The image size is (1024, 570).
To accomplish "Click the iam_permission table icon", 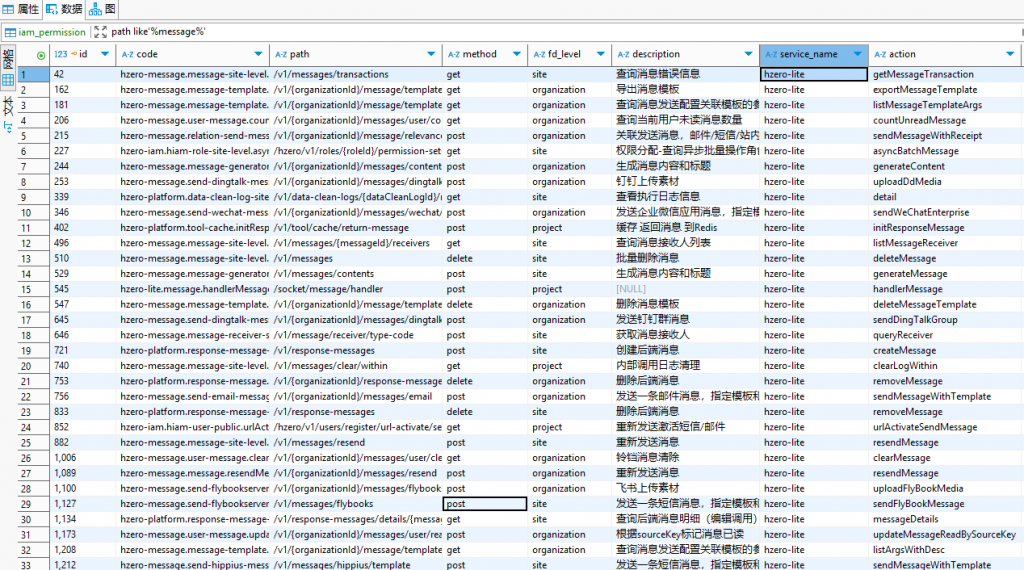I will click(x=11, y=32).
